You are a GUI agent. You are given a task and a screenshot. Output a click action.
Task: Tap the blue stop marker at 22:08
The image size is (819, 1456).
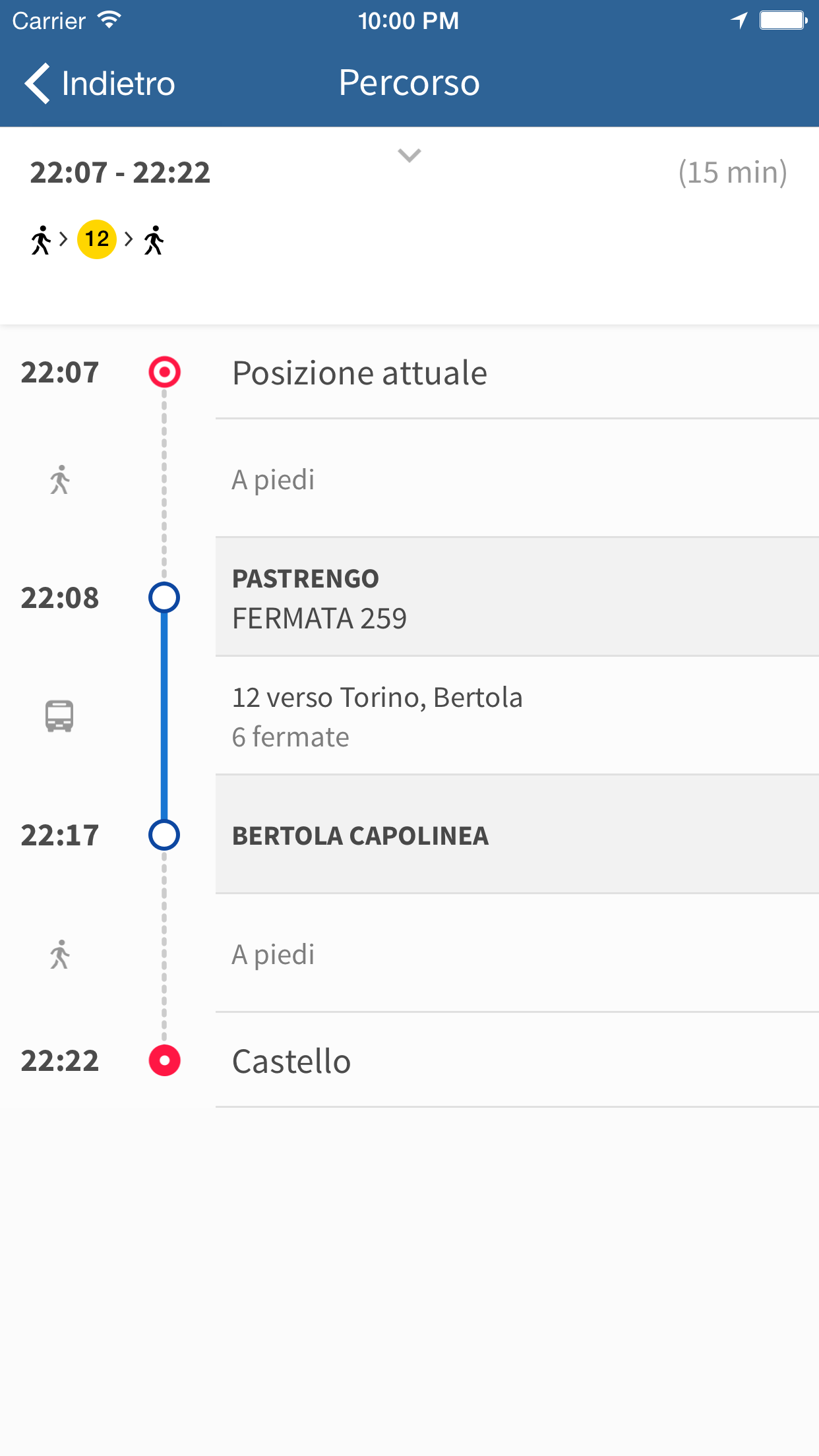[x=164, y=597]
